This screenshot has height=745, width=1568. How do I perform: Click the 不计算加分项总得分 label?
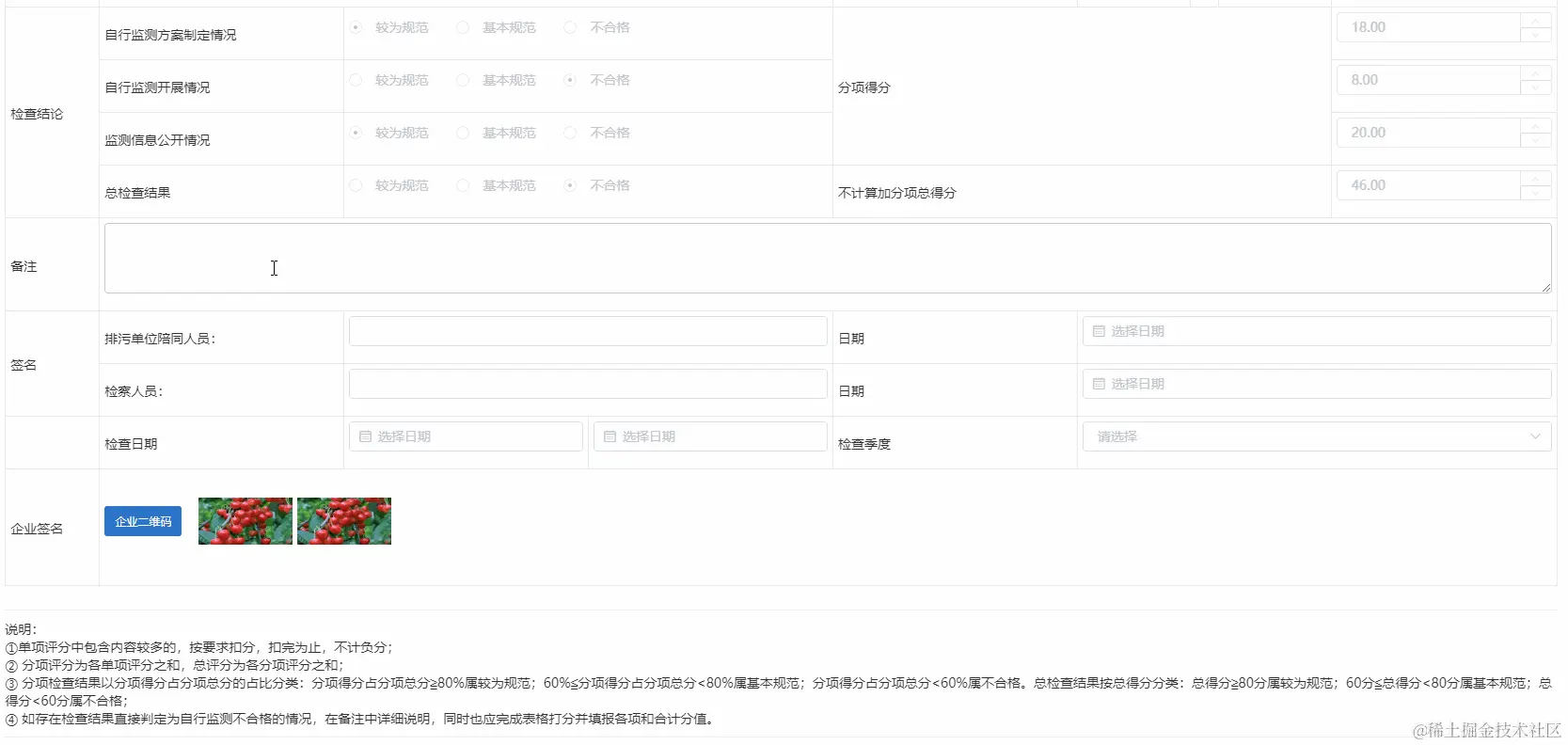[896, 193]
